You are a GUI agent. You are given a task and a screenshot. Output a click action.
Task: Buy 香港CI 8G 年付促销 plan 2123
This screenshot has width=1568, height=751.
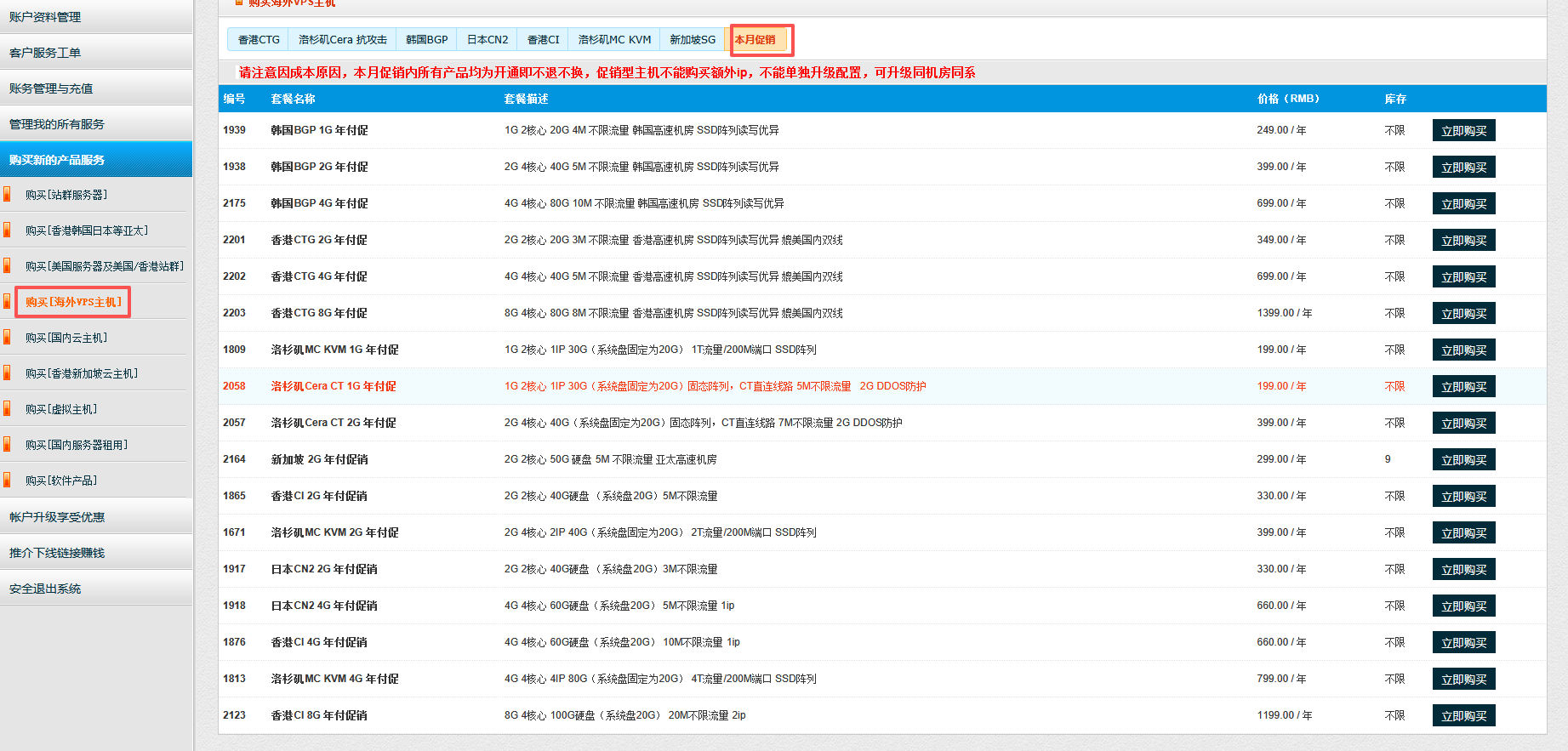click(x=1463, y=715)
